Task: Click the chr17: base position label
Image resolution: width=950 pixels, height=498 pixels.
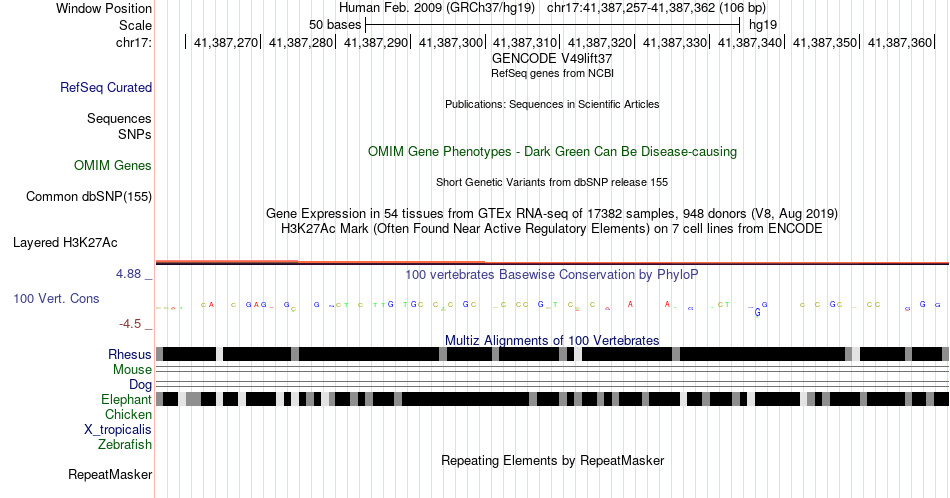Action: tap(134, 42)
